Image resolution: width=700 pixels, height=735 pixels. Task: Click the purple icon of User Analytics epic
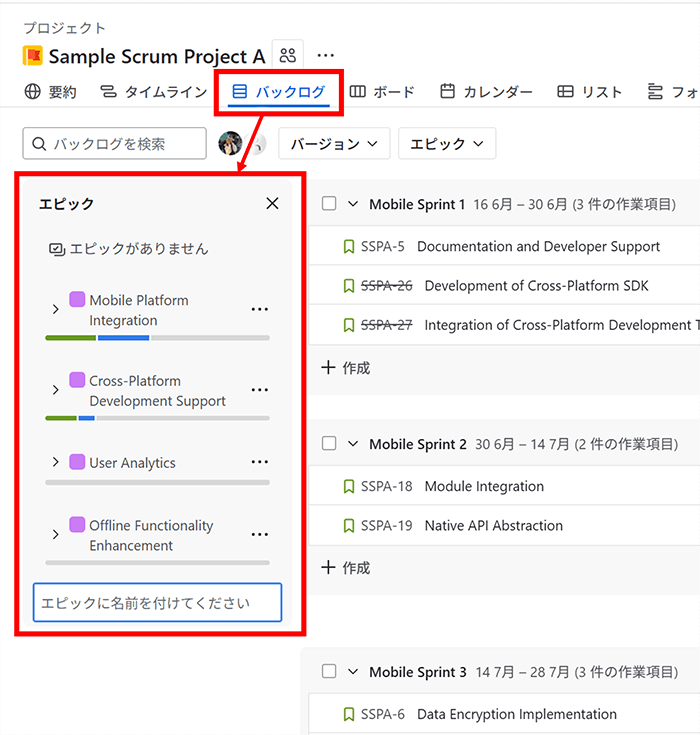[x=77, y=462]
